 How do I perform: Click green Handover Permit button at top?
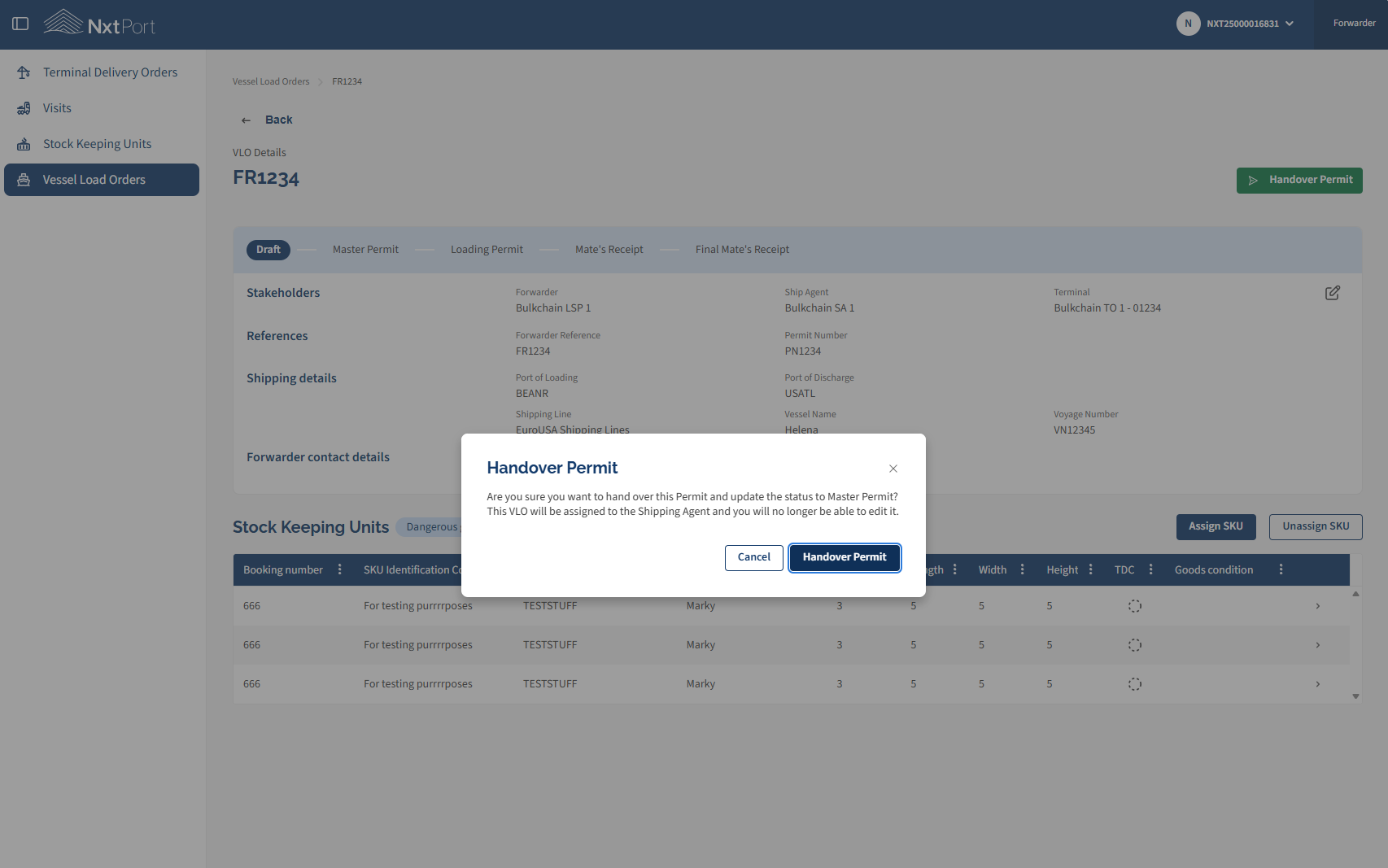click(x=1299, y=180)
